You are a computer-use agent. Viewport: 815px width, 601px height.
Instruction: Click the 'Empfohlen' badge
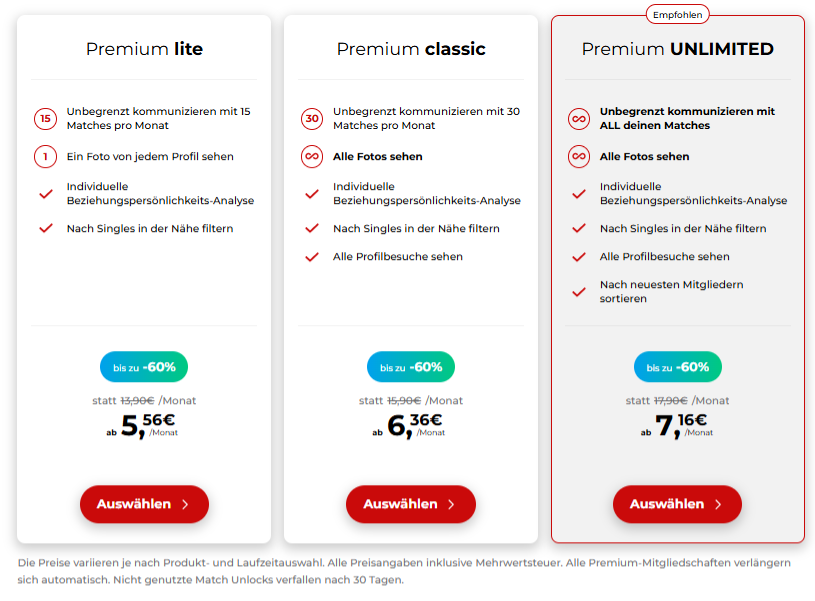(x=678, y=14)
